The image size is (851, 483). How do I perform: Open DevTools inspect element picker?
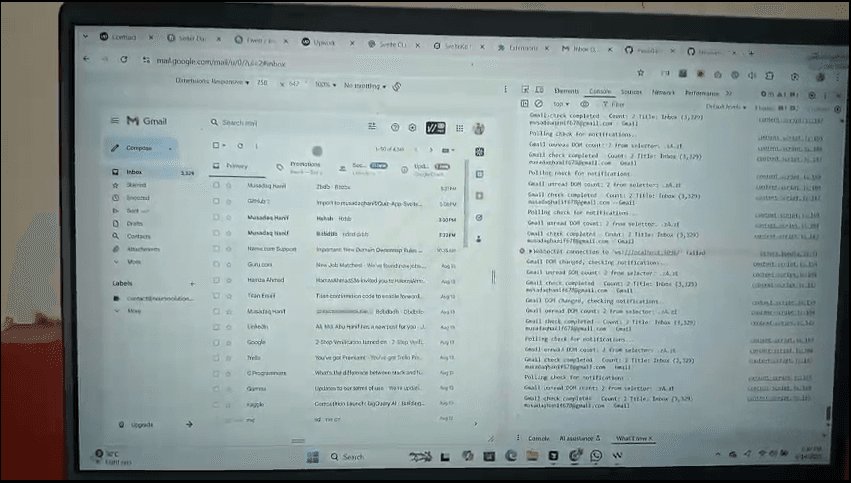525,90
